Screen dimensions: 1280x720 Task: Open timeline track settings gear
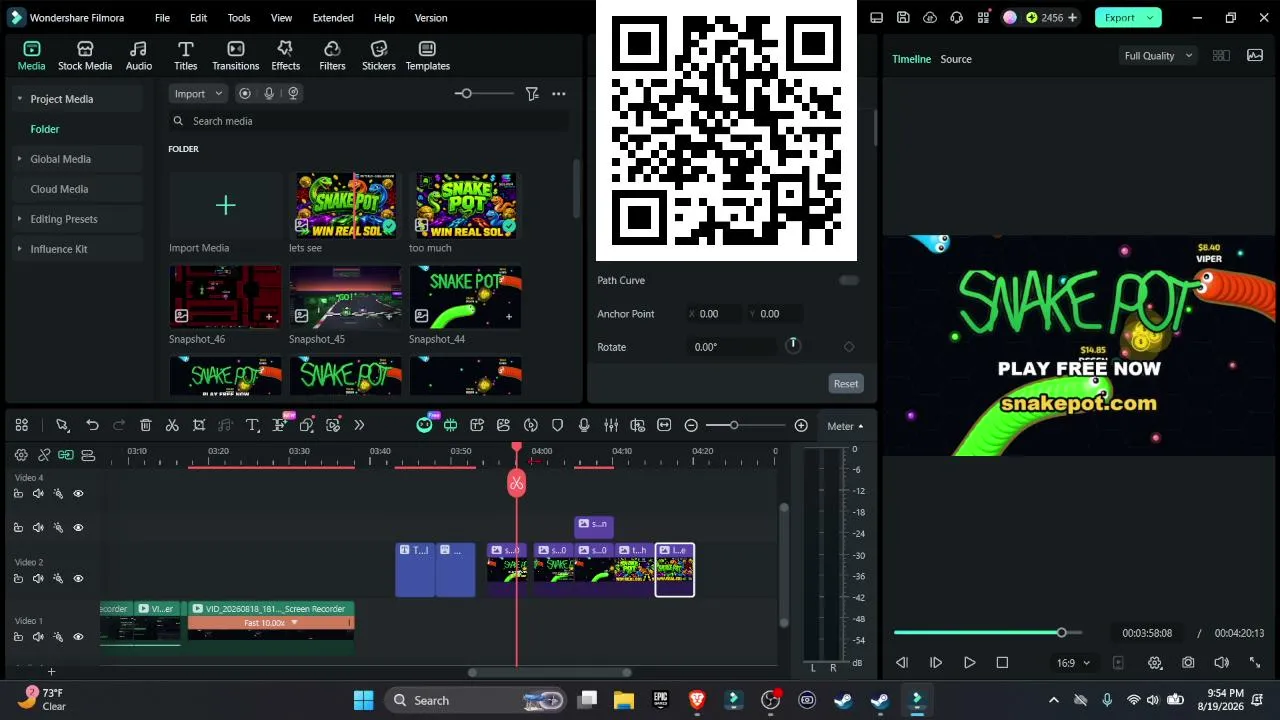[21, 455]
